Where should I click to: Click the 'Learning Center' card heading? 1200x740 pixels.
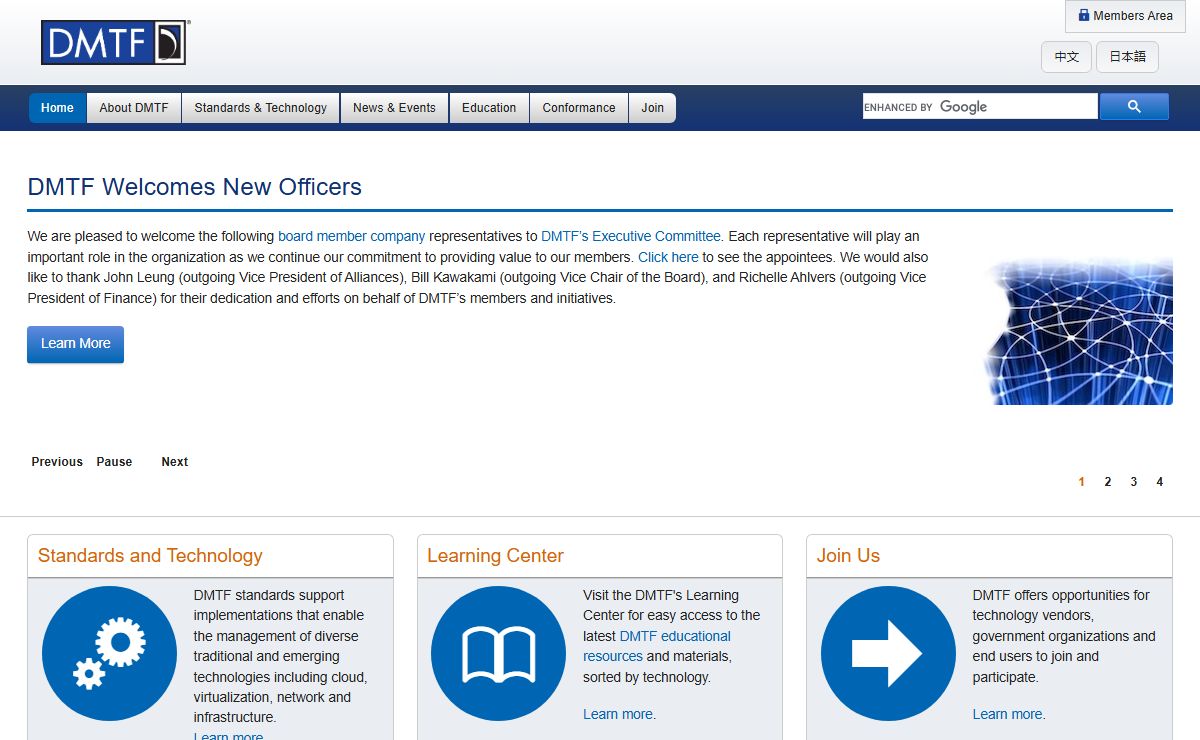point(495,556)
